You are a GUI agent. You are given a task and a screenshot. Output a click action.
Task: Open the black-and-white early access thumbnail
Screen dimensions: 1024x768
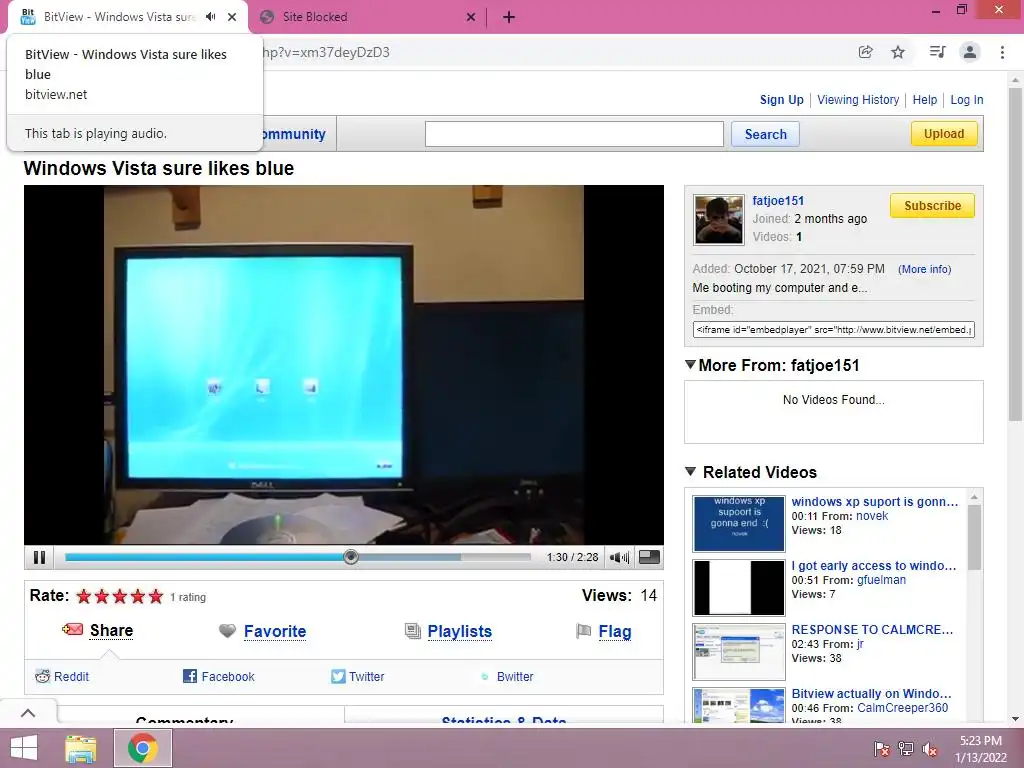(739, 588)
